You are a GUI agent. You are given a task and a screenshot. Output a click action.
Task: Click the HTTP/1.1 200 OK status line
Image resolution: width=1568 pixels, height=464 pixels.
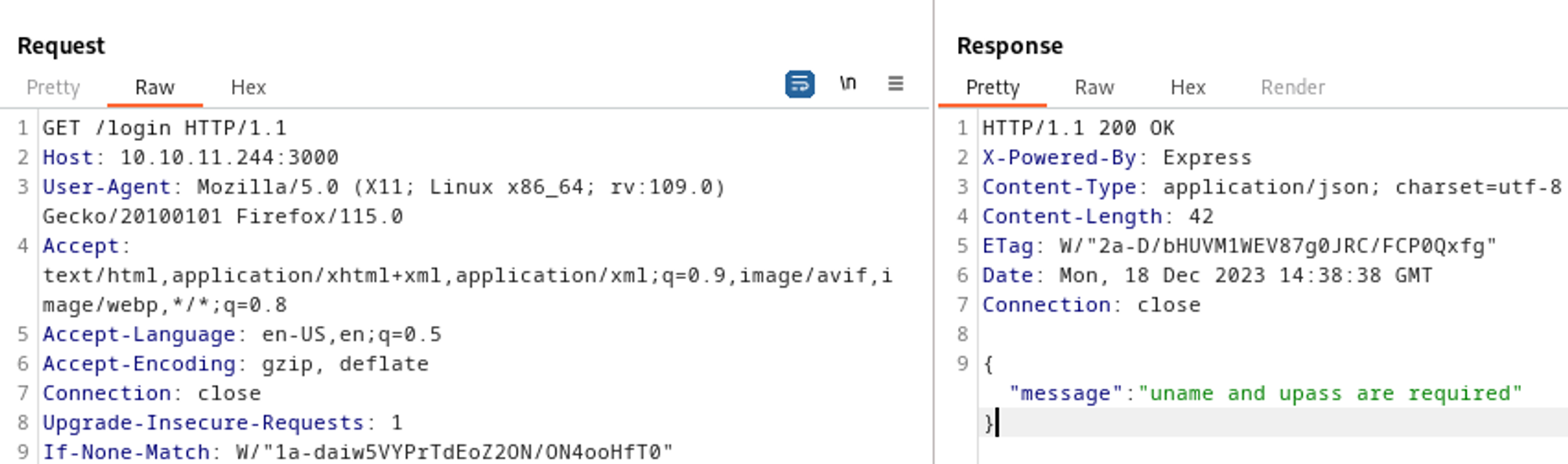click(1078, 128)
